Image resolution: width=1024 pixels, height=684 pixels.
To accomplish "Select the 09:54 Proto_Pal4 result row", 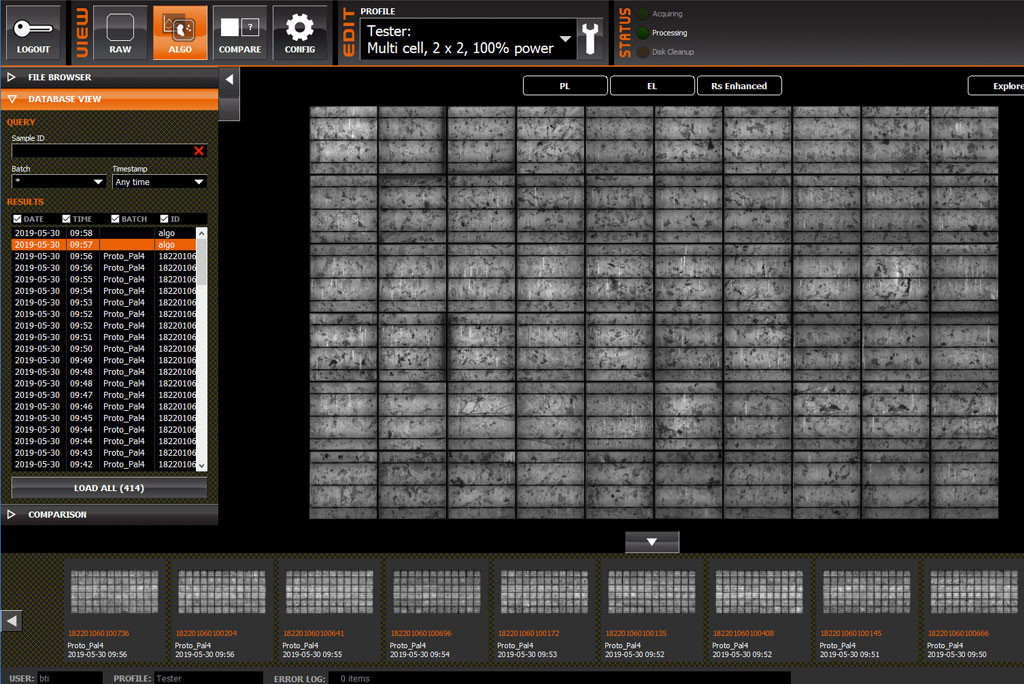I will pos(104,291).
